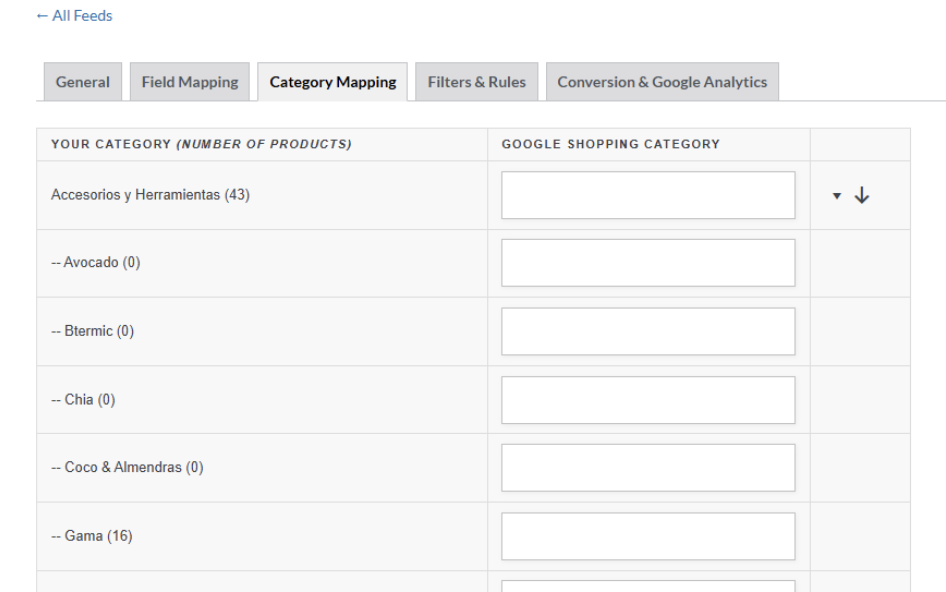Click Google category field for Accesorios y Herramientas
946x592 pixels.
[x=648, y=195]
